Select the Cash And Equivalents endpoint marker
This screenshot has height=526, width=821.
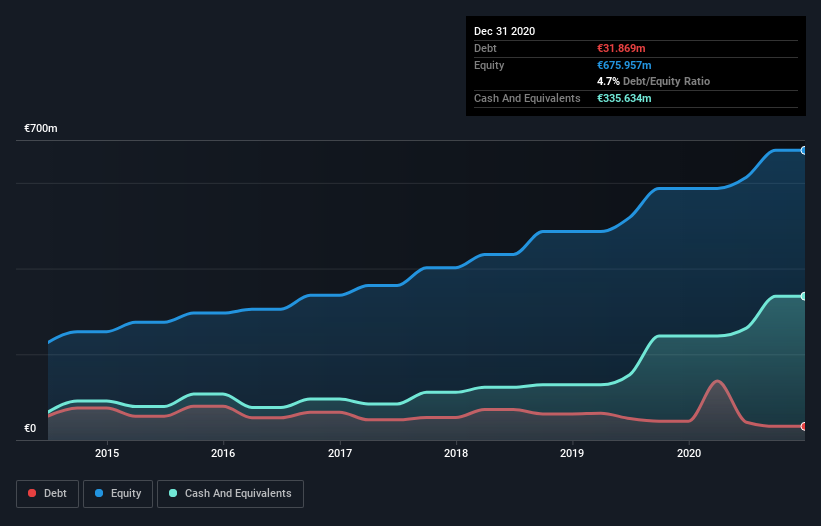[804, 296]
